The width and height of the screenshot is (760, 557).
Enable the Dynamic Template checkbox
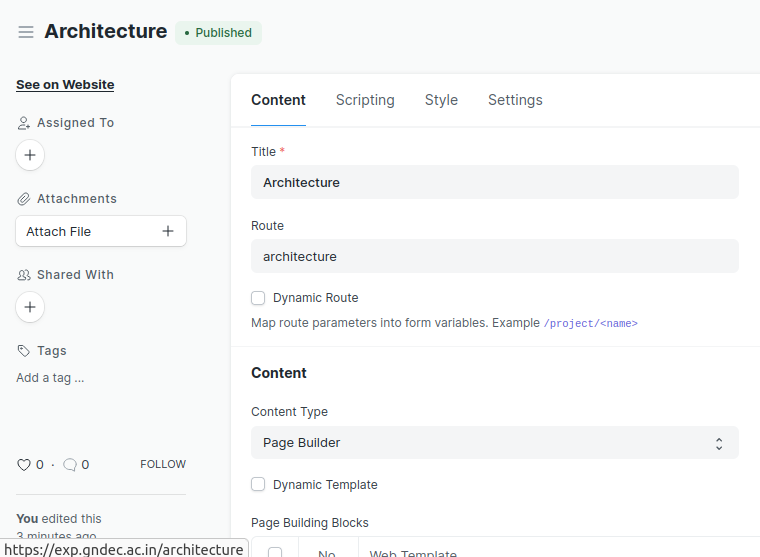258,485
